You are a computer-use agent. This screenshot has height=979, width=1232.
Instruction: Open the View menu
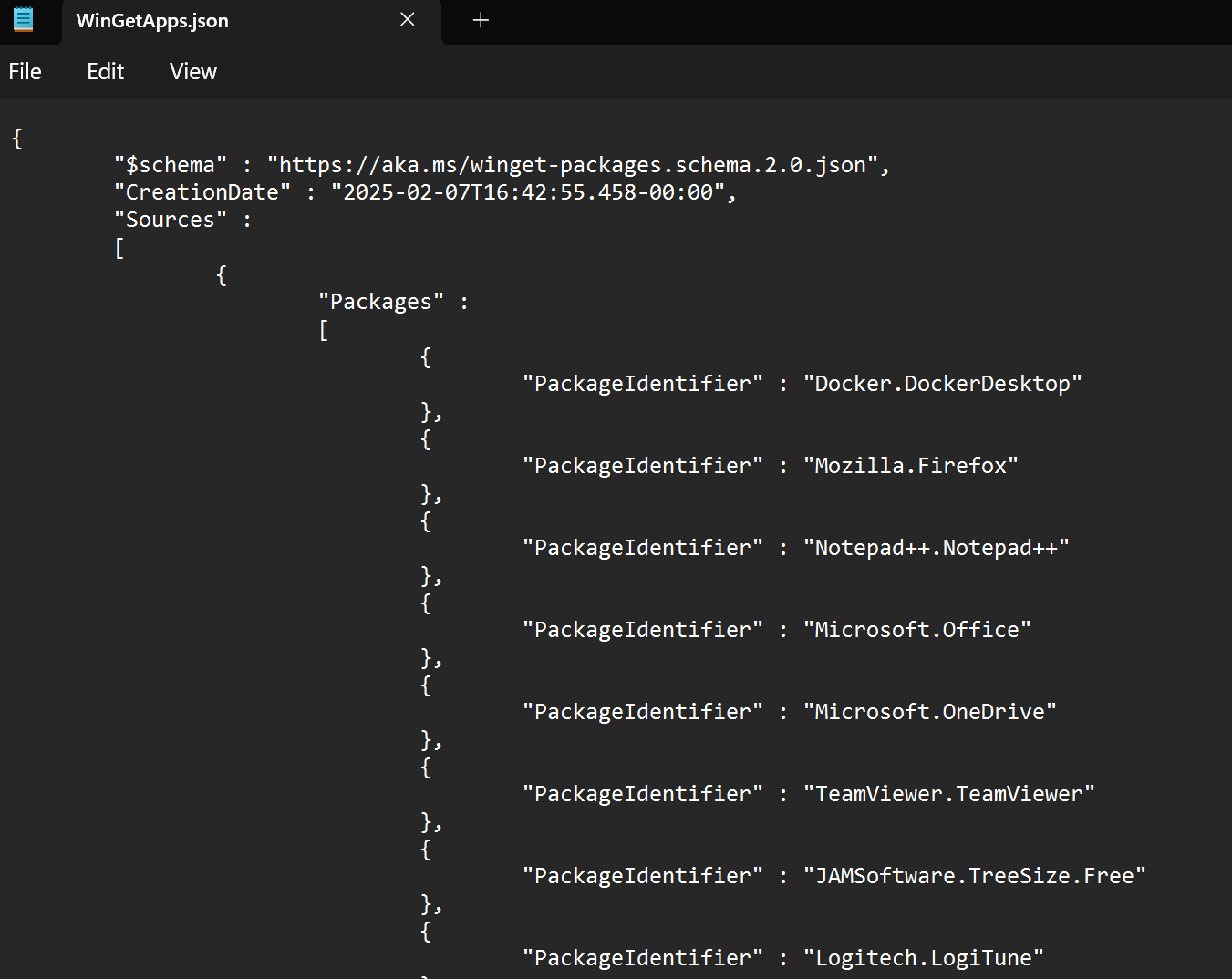click(x=193, y=71)
